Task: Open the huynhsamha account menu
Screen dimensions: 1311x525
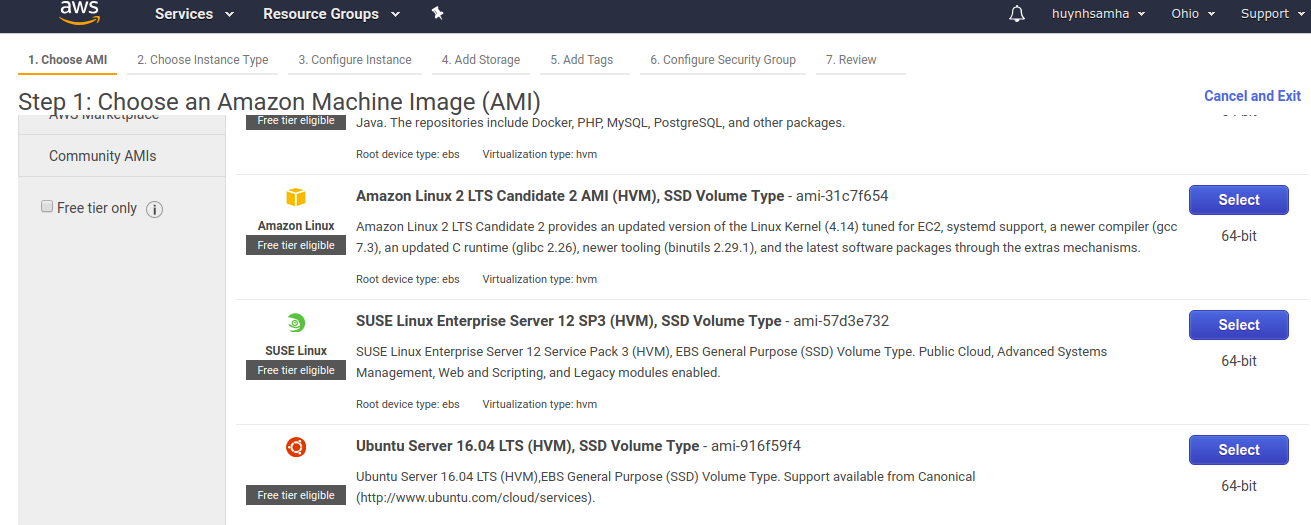Action: coord(1100,14)
